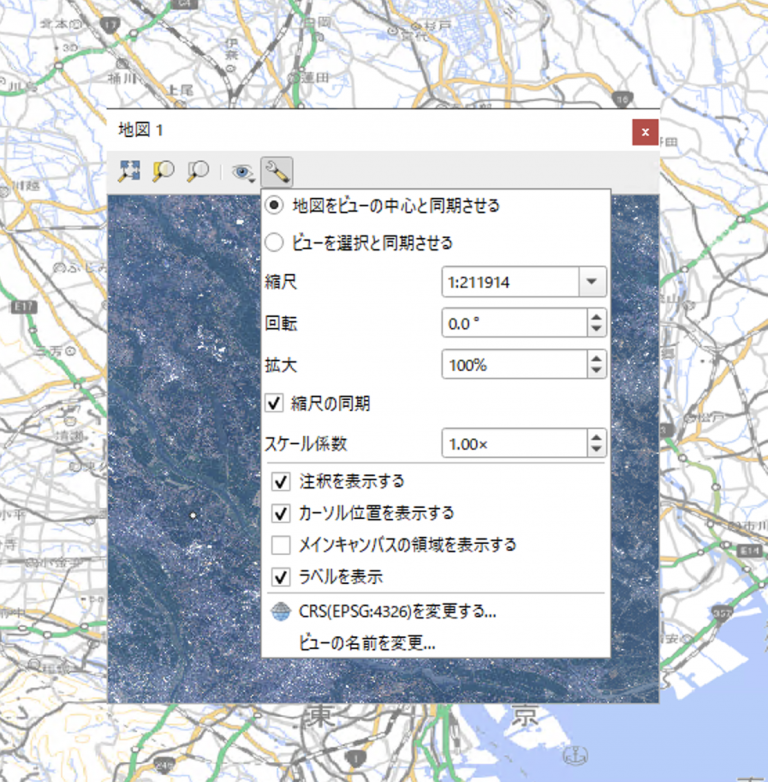Click the スケール係数 1.00× field
This screenshot has height=782, width=768.
coord(515,443)
